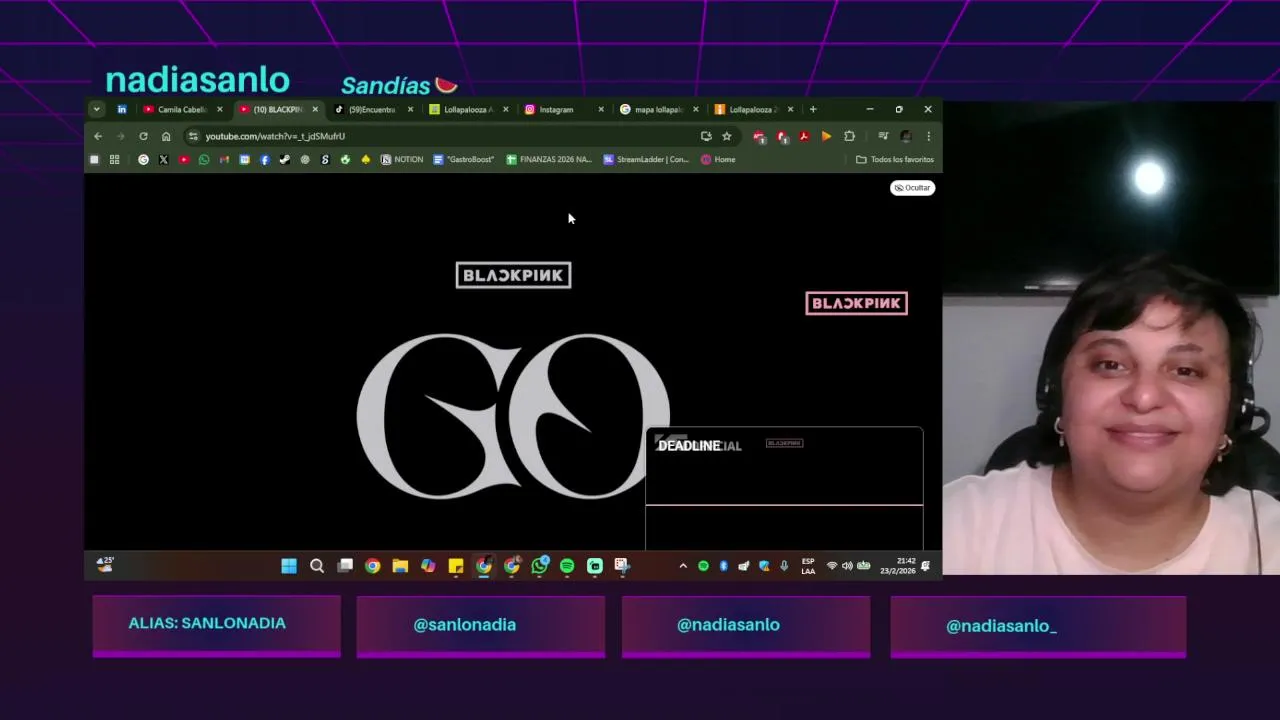The width and height of the screenshot is (1280, 720).
Task: Show hidden system tray icons
Action: (x=683, y=566)
